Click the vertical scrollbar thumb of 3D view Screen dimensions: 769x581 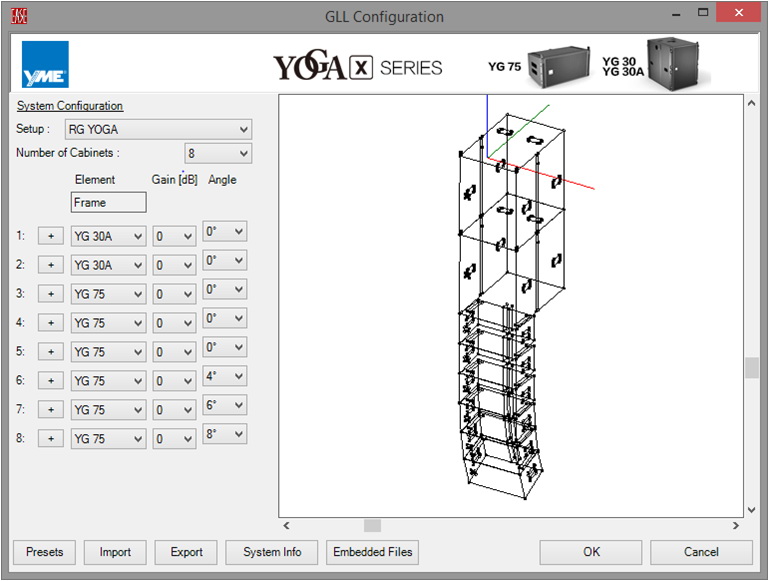click(752, 367)
